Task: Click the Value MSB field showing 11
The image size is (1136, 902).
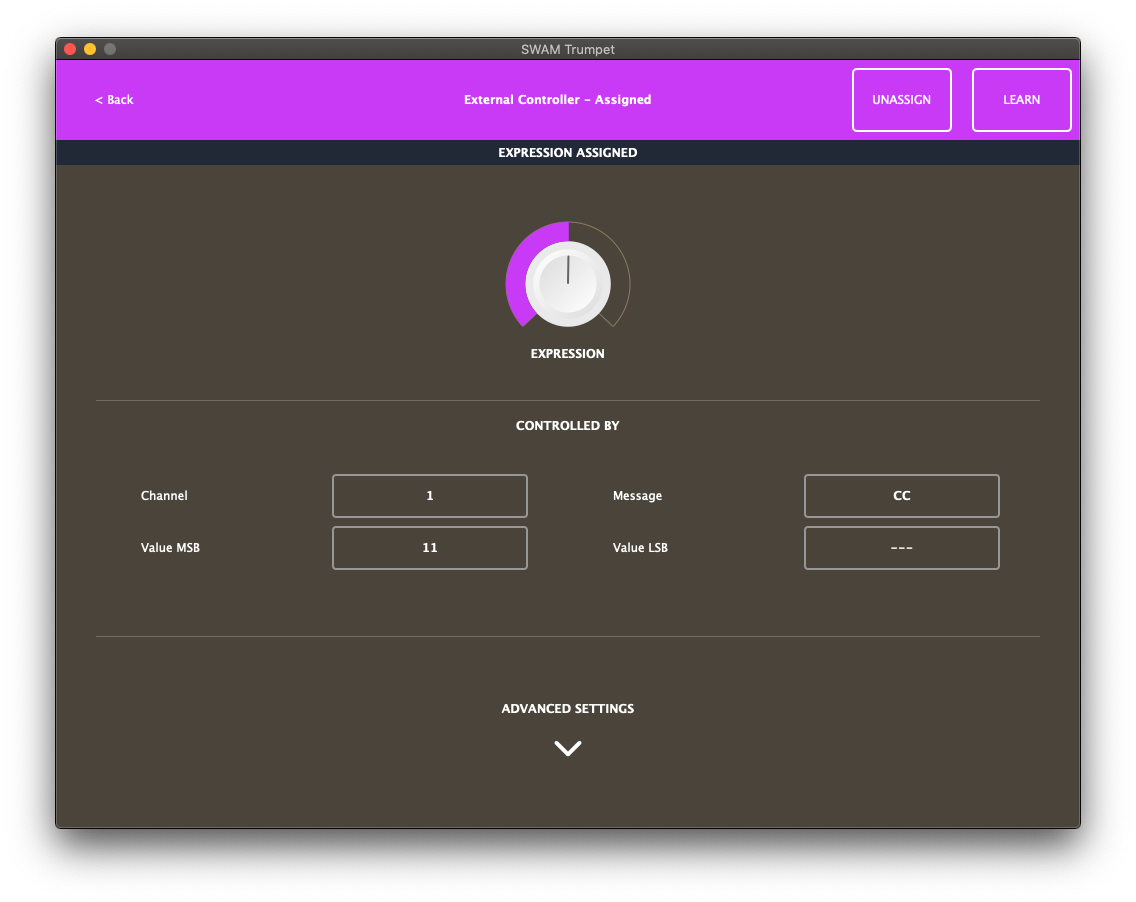Action: coord(429,547)
